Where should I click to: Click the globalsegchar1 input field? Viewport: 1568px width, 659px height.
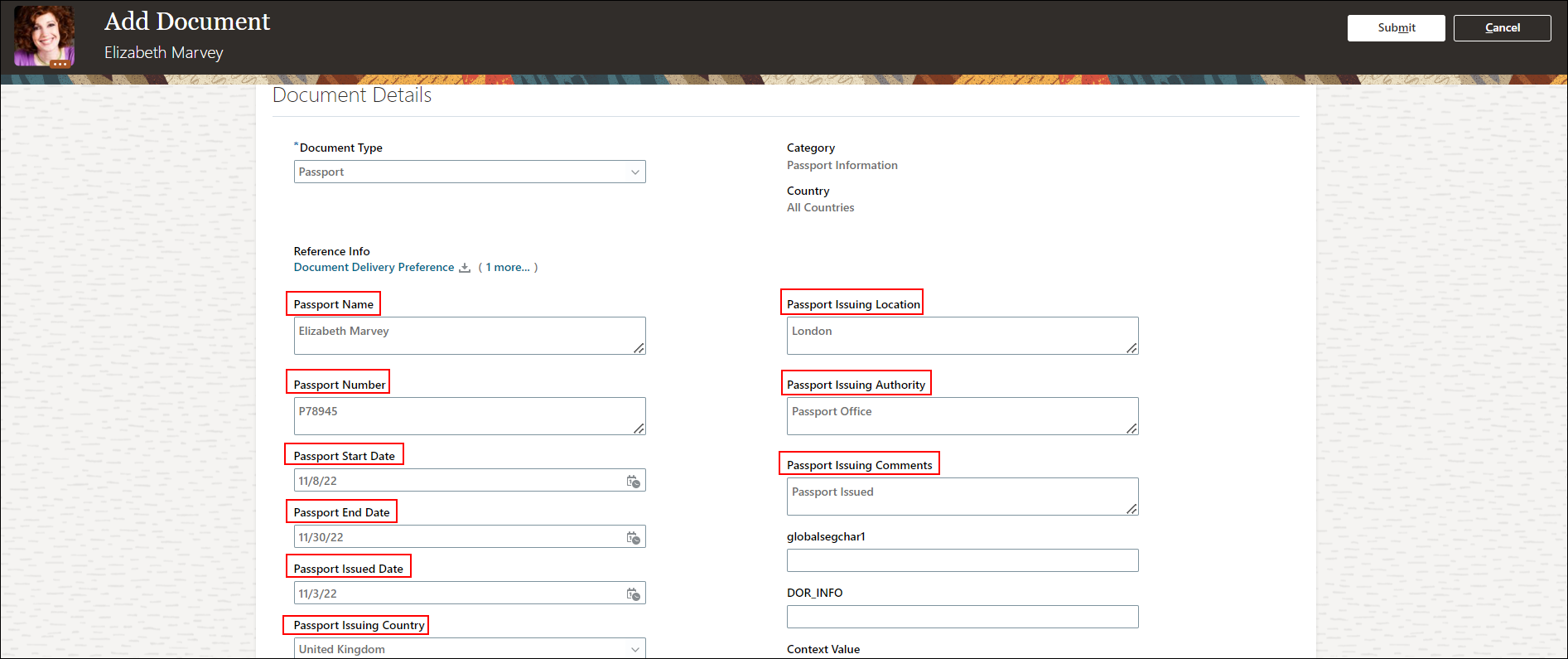(962, 560)
